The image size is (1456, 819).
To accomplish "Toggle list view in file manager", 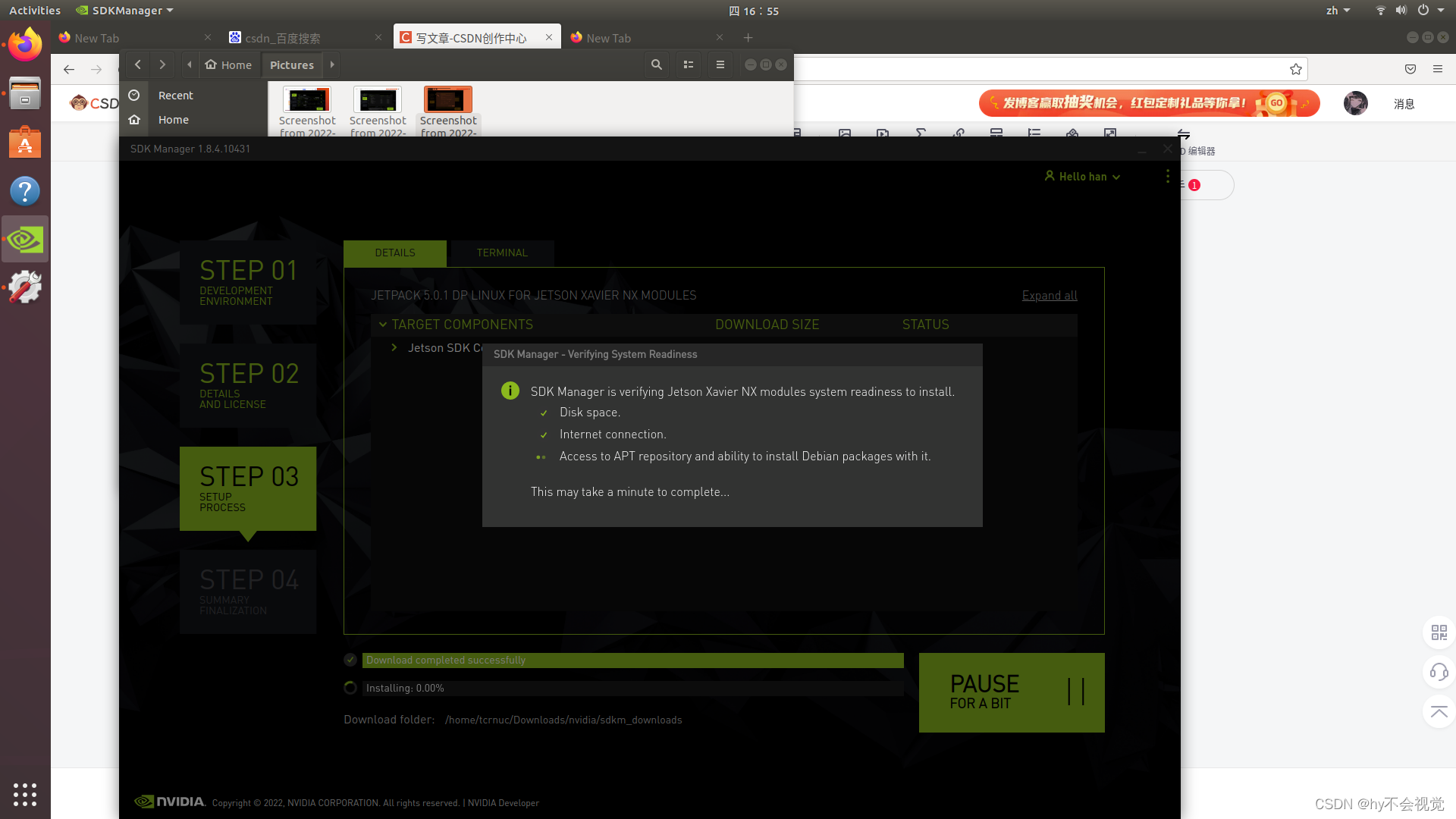I will [689, 65].
